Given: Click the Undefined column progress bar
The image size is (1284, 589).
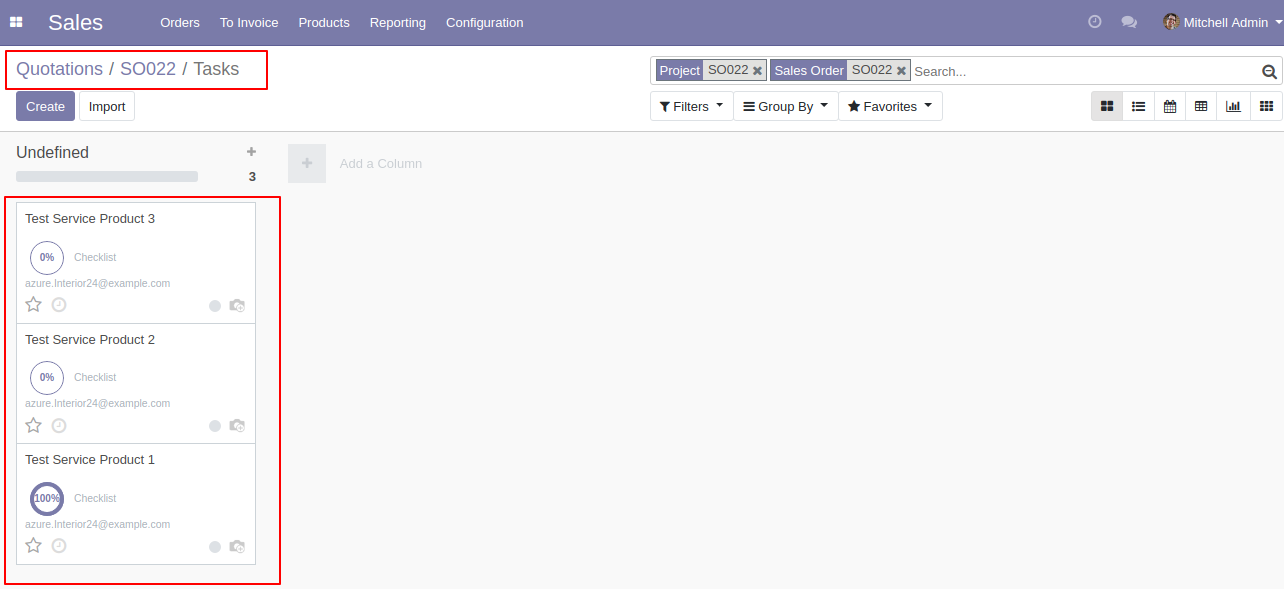Looking at the screenshot, I should coord(107,176).
